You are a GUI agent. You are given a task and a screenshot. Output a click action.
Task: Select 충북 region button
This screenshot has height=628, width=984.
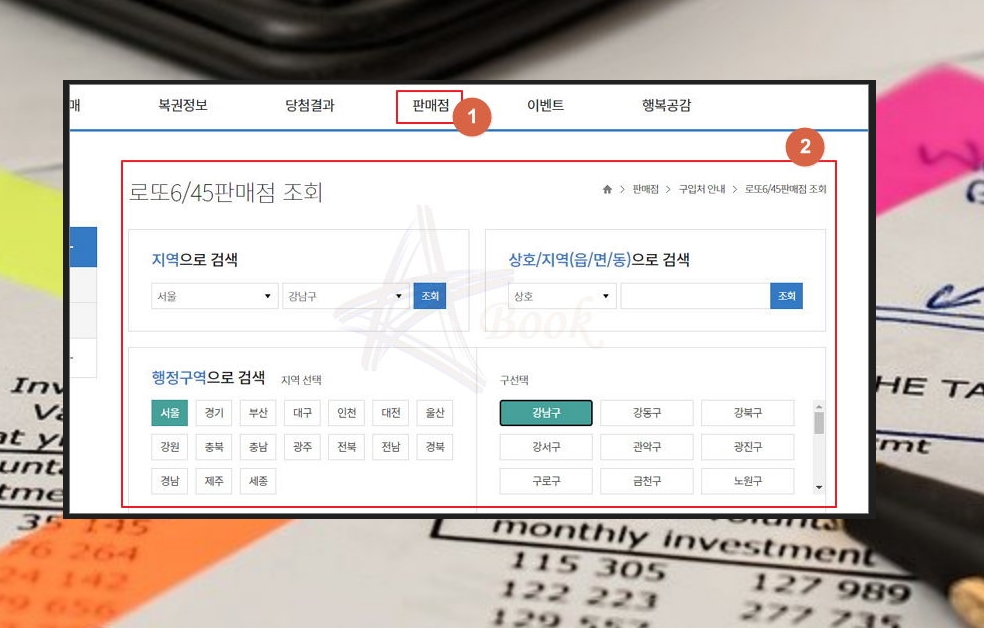click(214, 447)
